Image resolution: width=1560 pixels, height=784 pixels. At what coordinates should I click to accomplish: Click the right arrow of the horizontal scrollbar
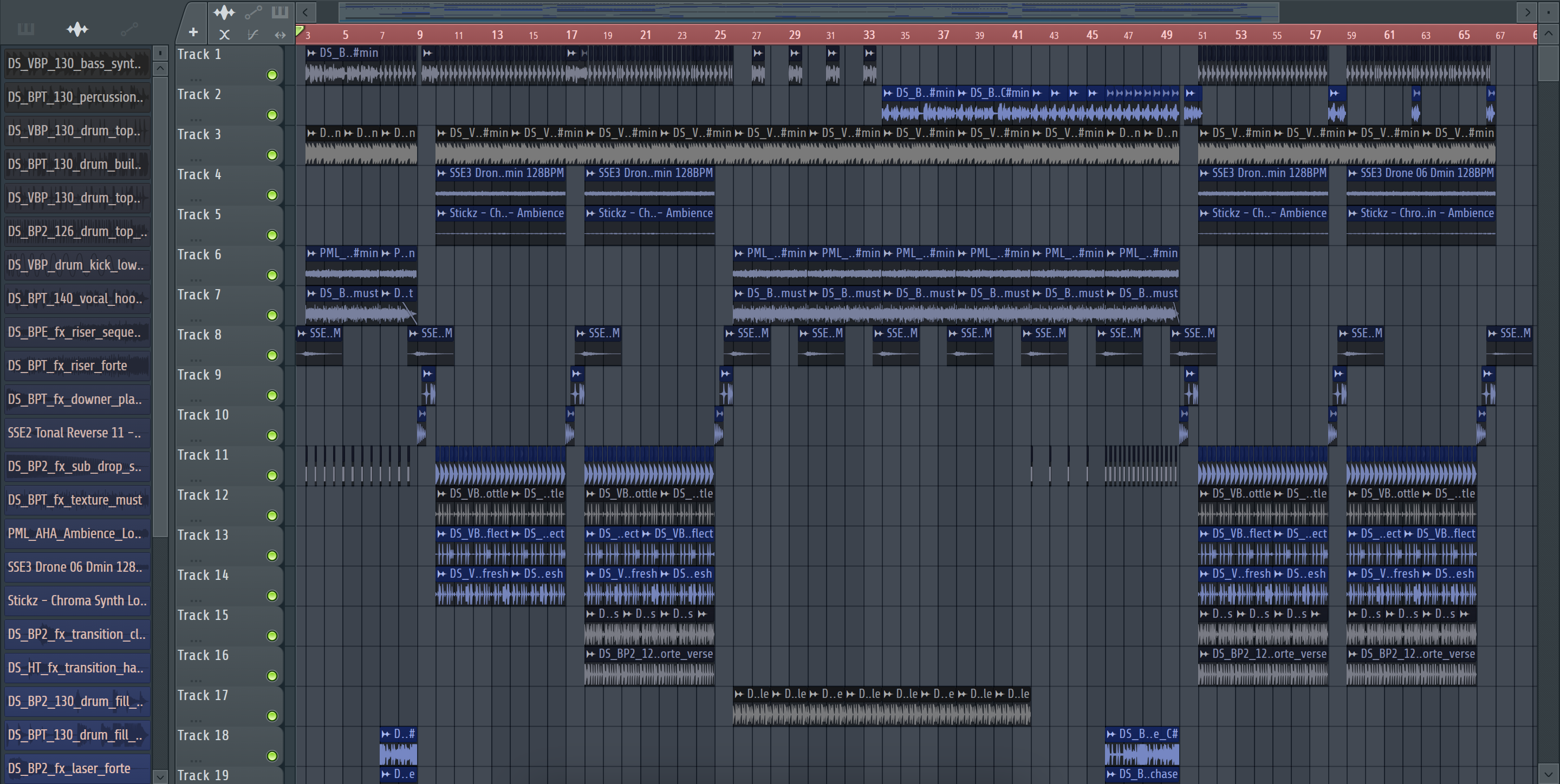(1527, 11)
